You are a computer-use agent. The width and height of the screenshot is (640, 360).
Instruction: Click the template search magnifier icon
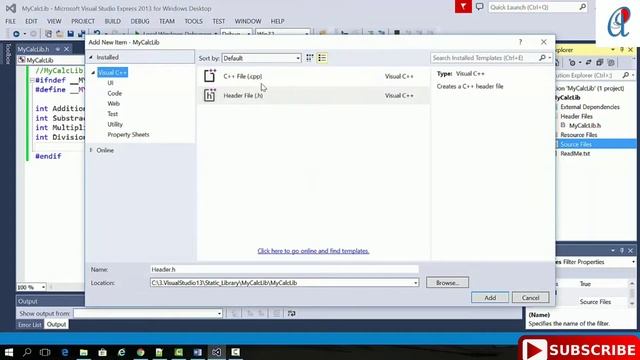pos(542,58)
